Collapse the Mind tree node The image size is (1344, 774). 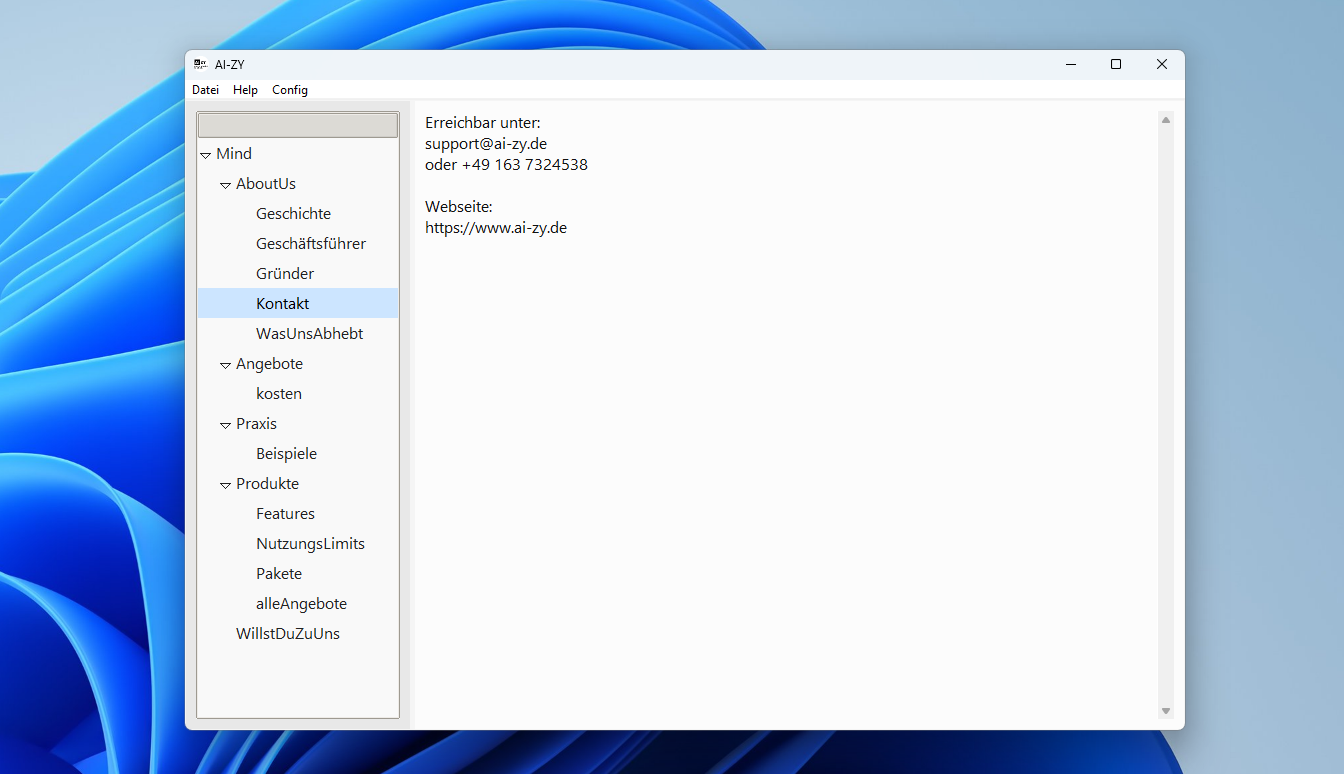[205, 155]
